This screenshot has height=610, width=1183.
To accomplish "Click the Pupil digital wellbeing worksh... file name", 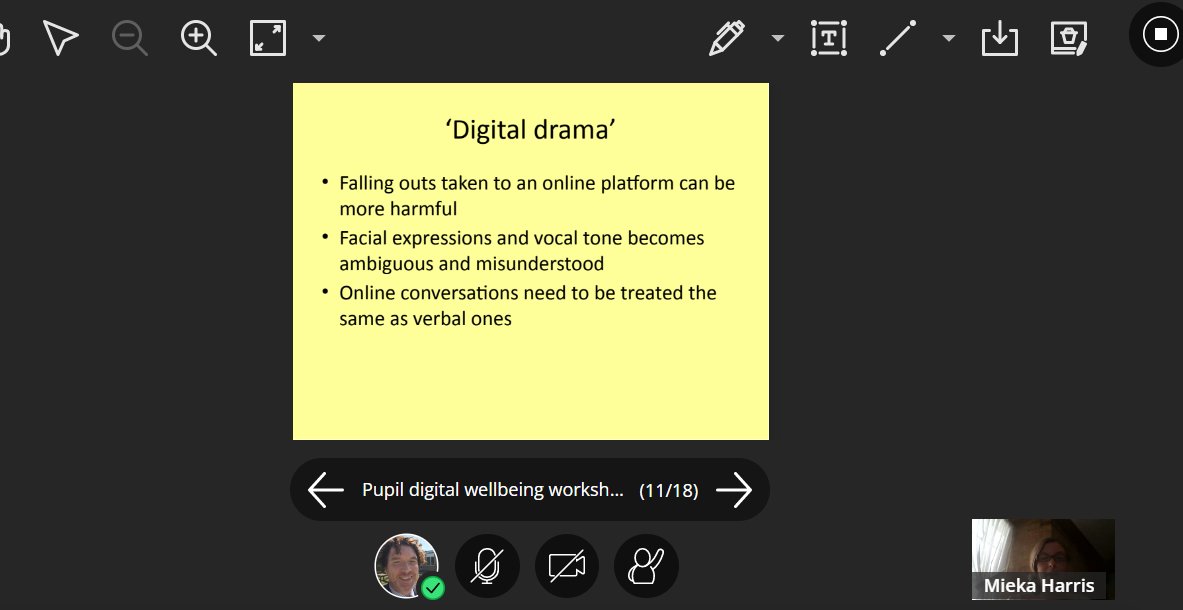I will pyautogui.click(x=493, y=490).
